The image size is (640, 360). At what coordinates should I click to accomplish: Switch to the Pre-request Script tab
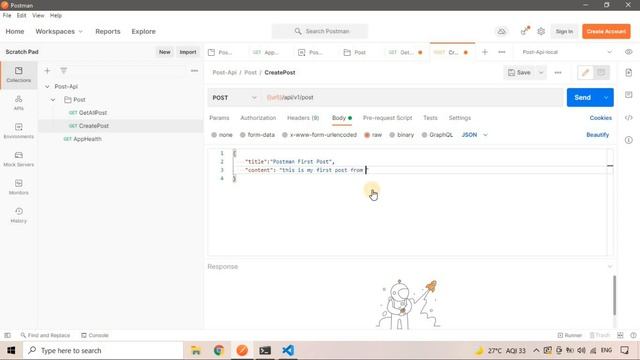pyautogui.click(x=387, y=118)
